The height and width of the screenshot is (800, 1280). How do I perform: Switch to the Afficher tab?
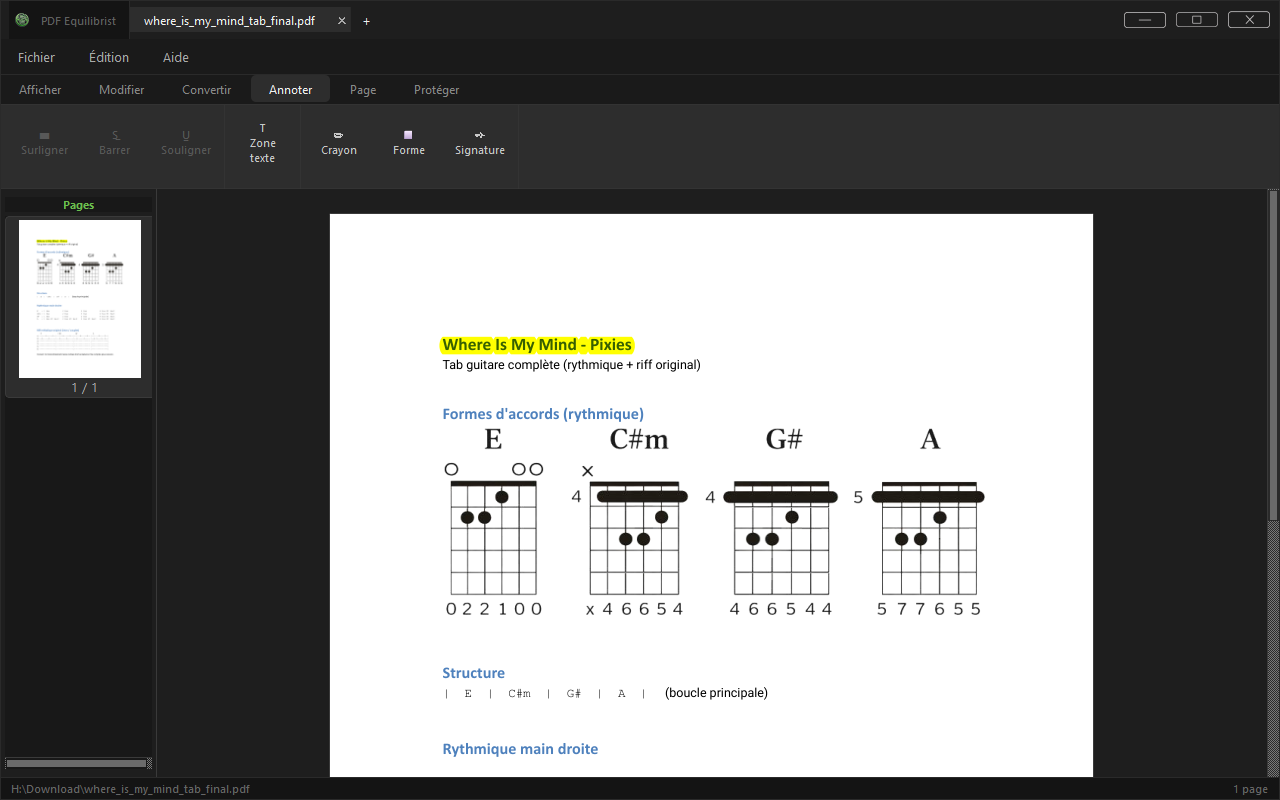tap(40, 90)
